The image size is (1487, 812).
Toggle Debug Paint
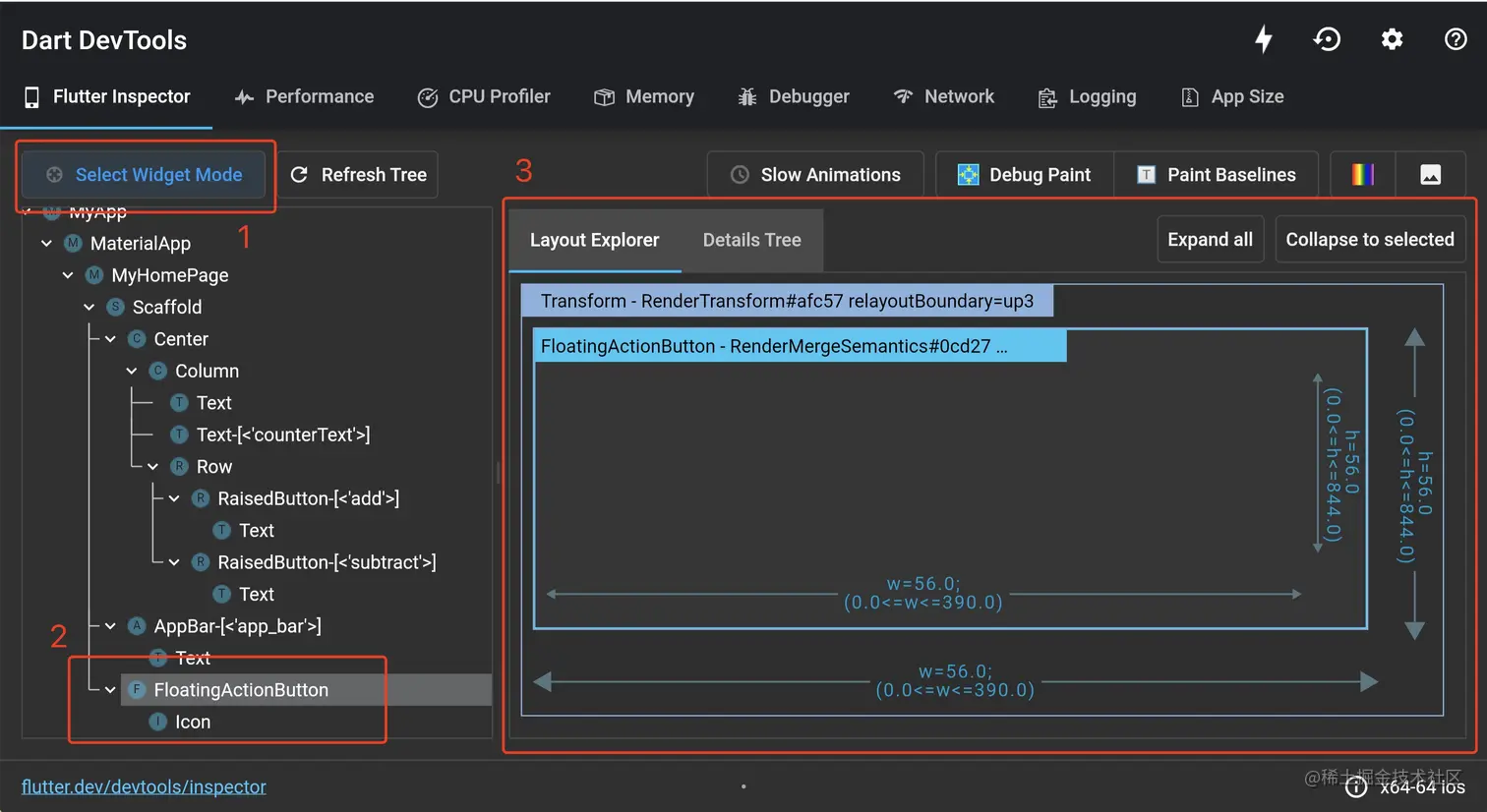[x=1025, y=175]
